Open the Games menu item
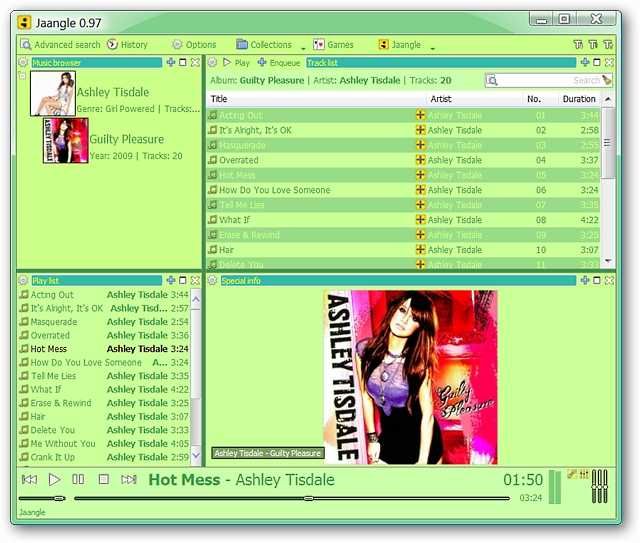Screen dimensions: 640x543 click(x=333, y=45)
